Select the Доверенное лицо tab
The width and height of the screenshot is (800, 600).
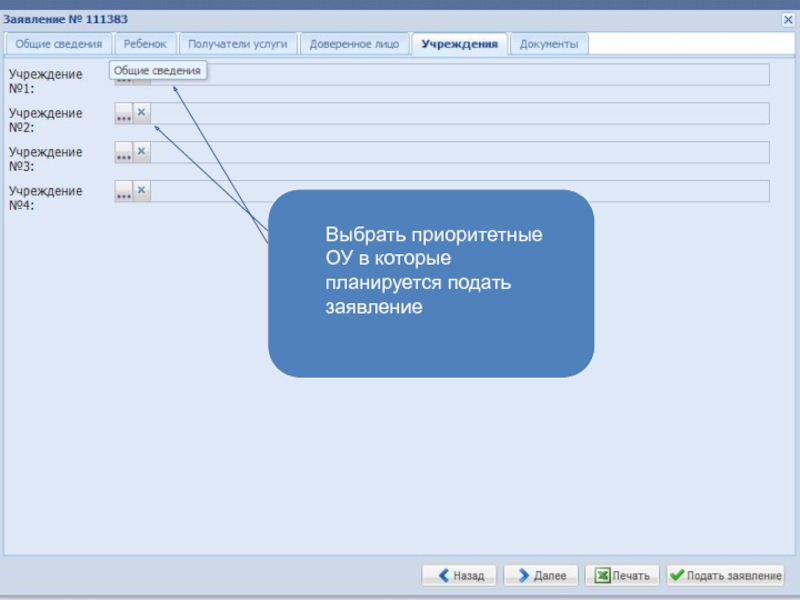pos(354,44)
